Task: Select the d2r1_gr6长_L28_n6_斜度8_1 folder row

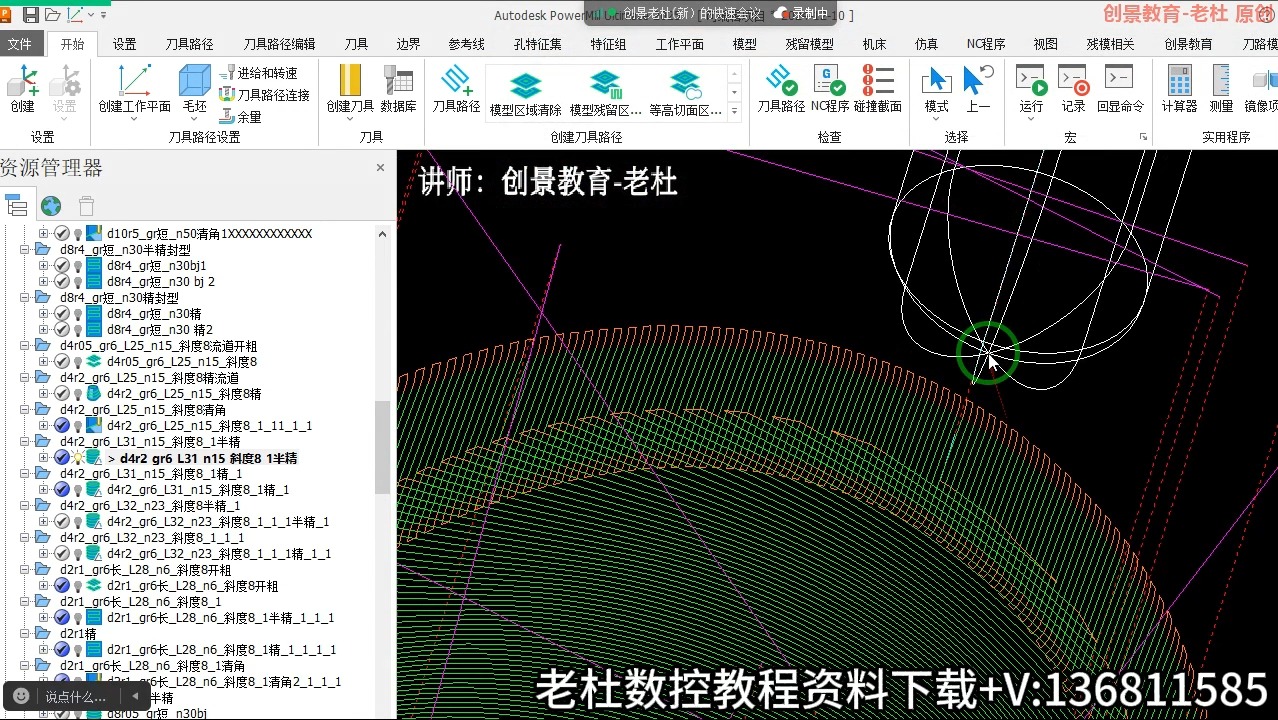Action: 141,602
